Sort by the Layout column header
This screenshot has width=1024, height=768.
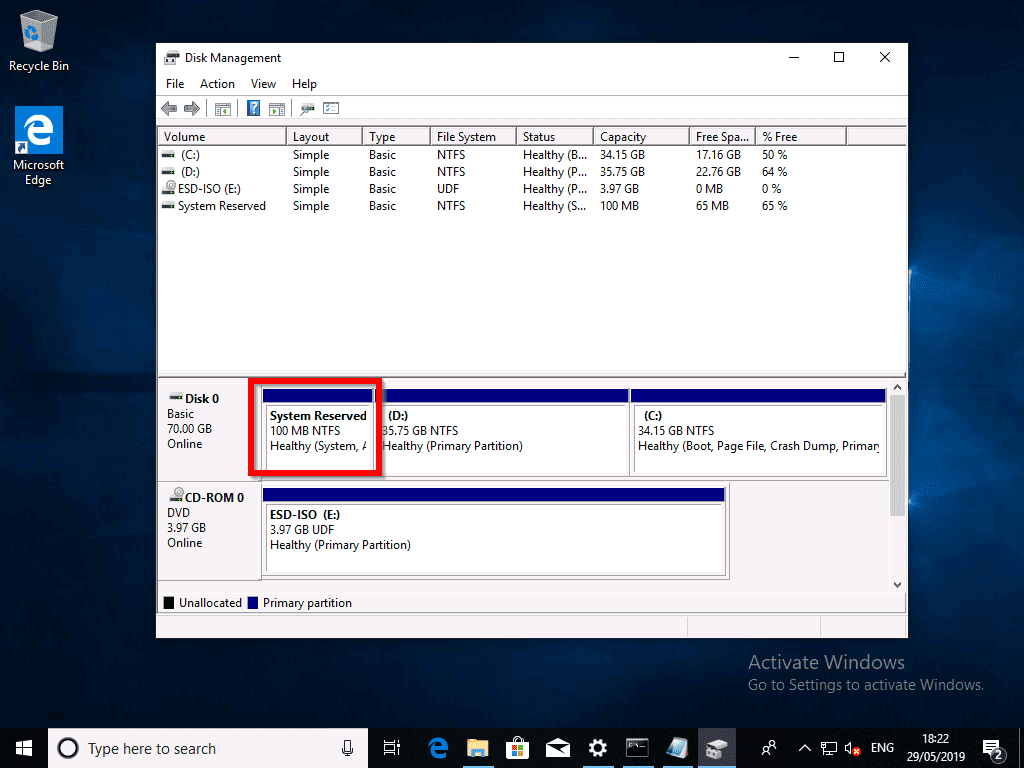click(324, 136)
